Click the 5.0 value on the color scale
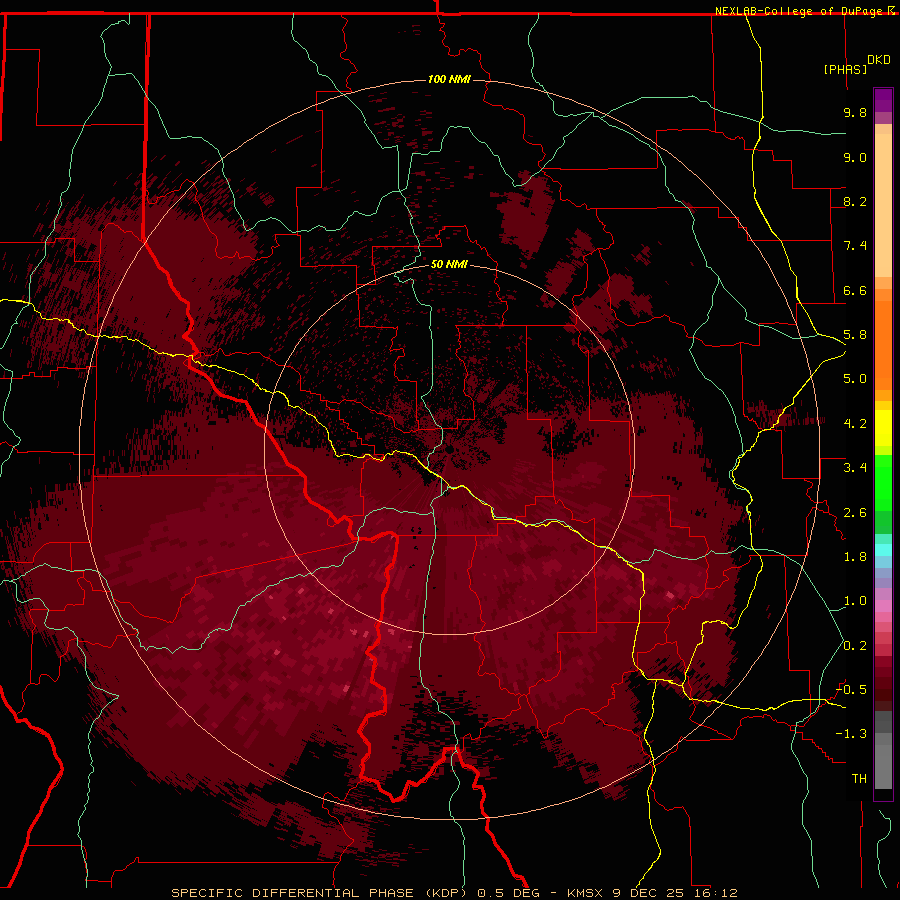The image size is (900, 900). tap(855, 379)
